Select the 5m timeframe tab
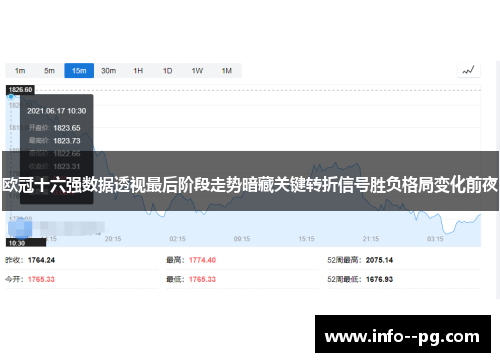This screenshot has width=500, height=362. coord(49,71)
